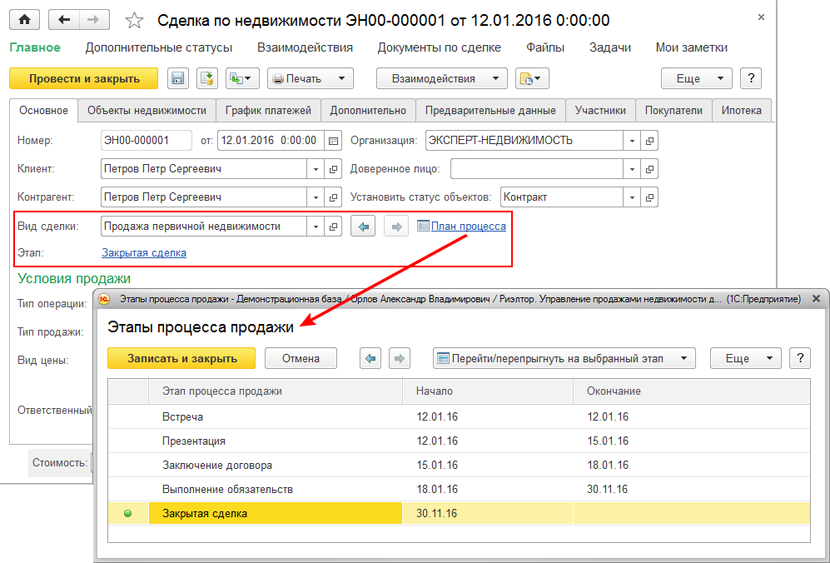
Task: Sort by Начало column header
Action: coord(488,392)
